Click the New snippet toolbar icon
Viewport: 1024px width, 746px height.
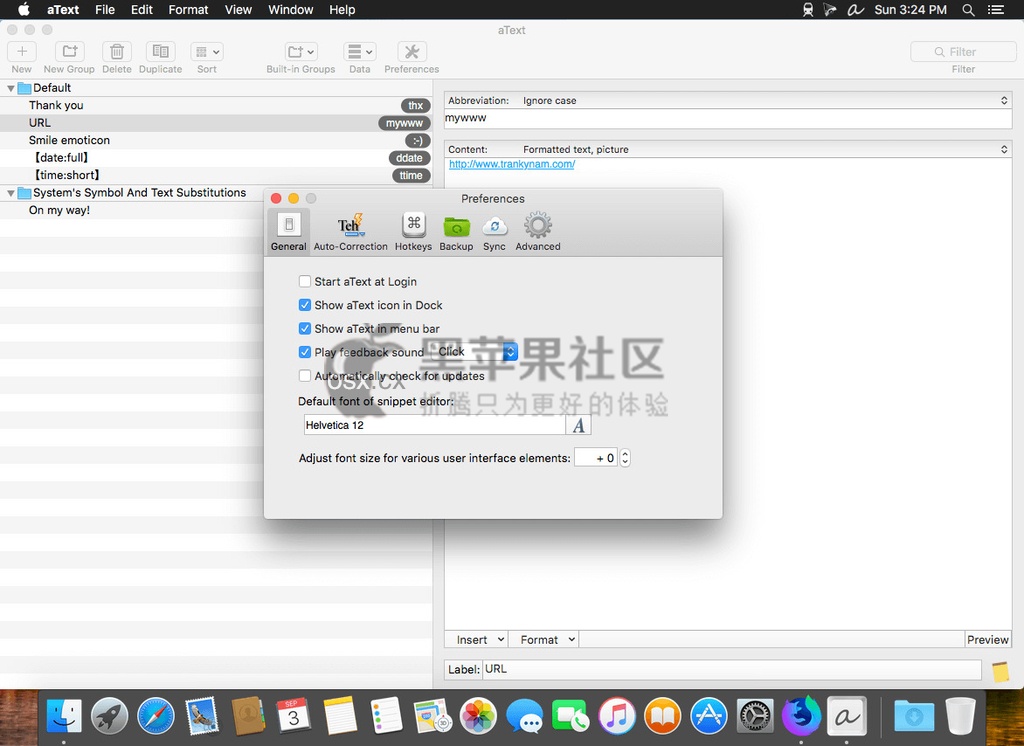pyautogui.click(x=22, y=52)
